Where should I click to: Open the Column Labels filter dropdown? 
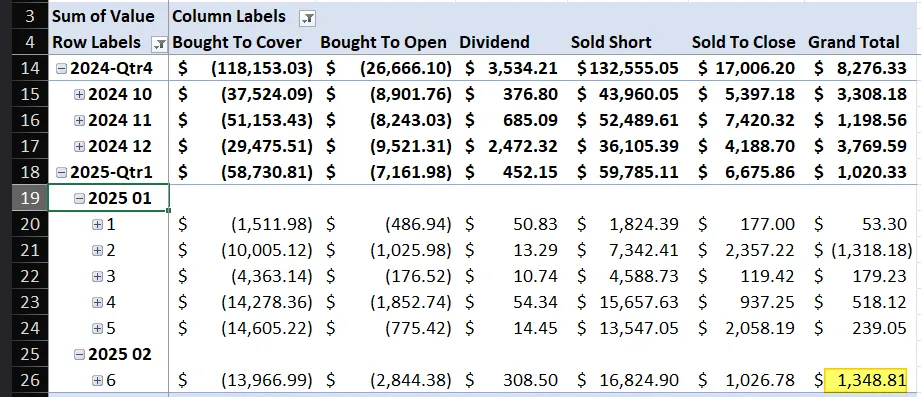[307, 18]
